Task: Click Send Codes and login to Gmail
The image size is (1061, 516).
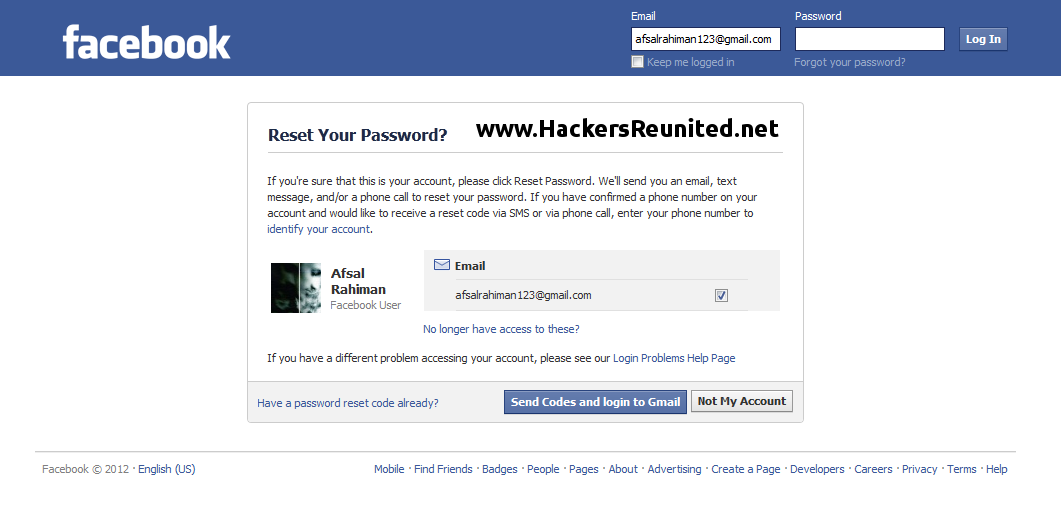Action: [x=595, y=401]
